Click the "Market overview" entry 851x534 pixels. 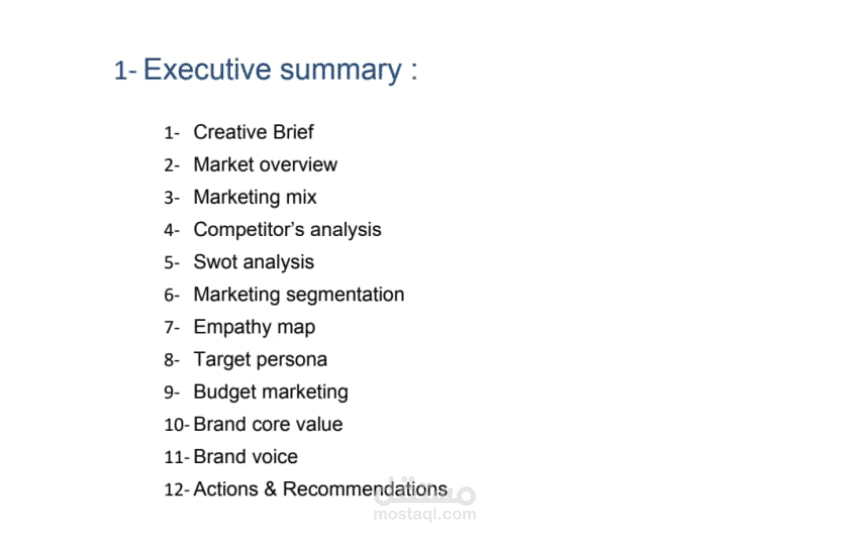pos(265,164)
